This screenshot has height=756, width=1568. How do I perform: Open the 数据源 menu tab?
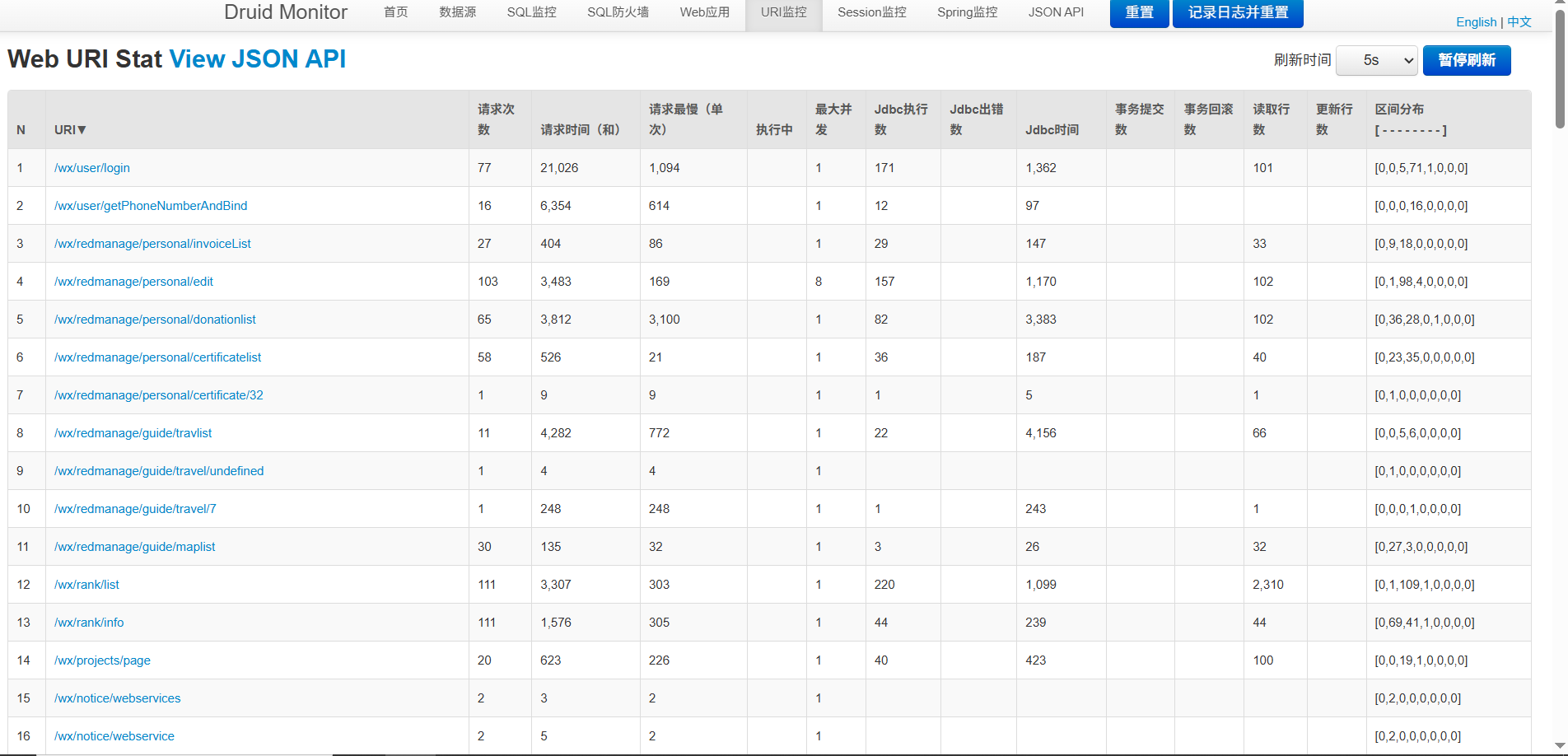457,12
